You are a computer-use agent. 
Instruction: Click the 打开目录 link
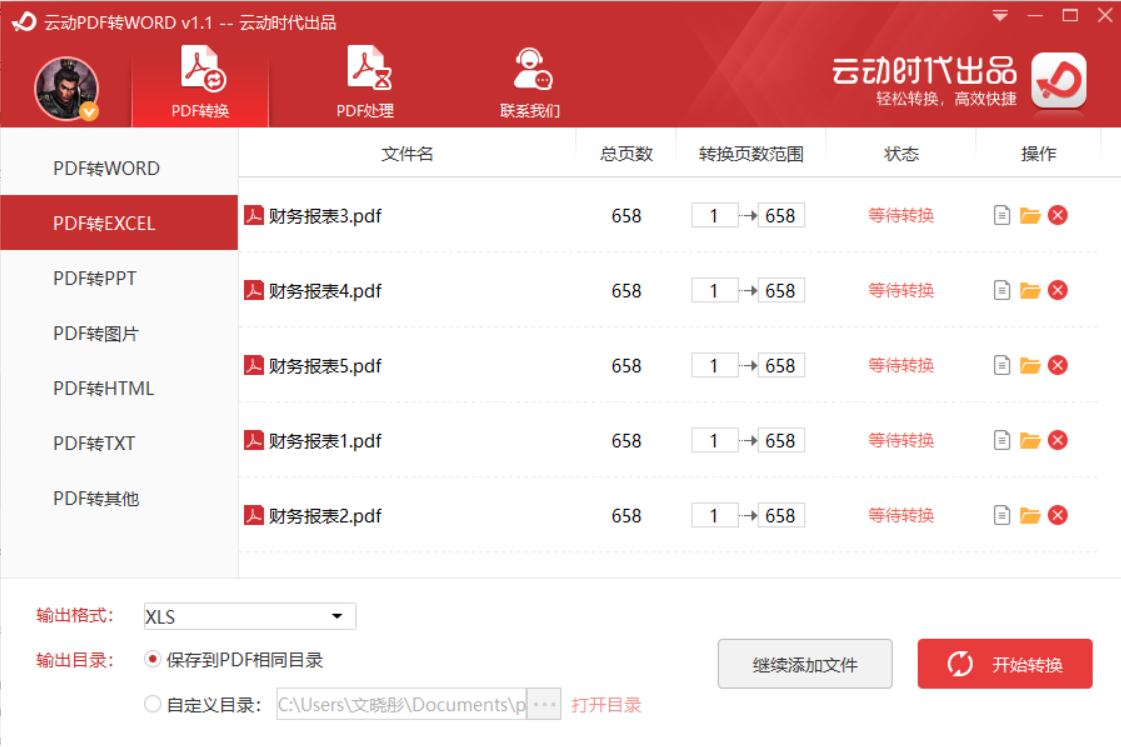pos(607,704)
